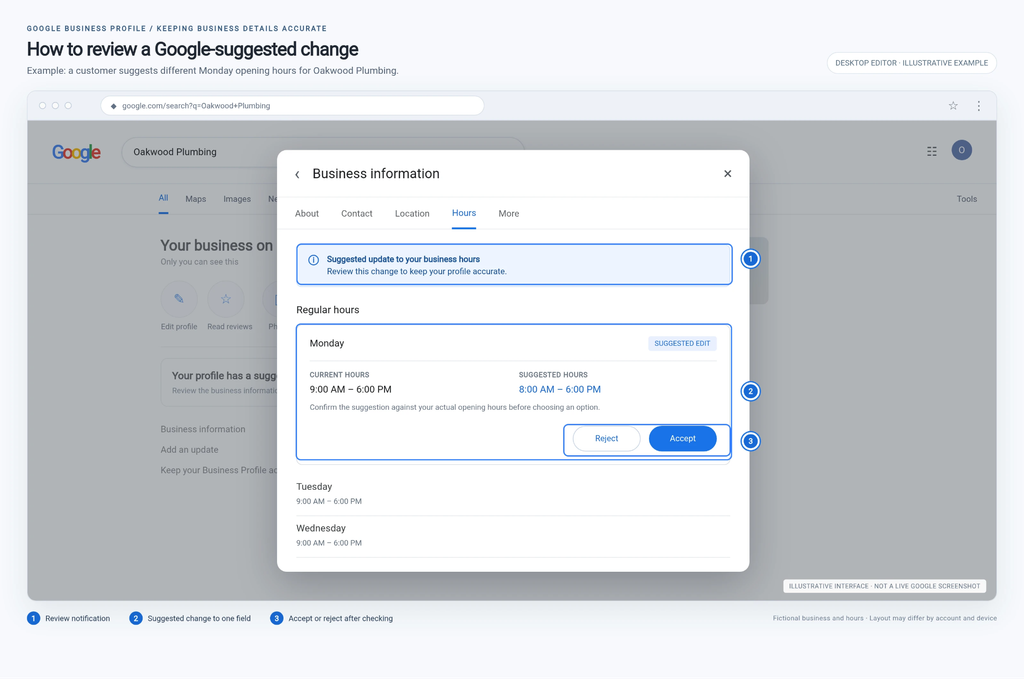
Task: Open the Google apps grid icon
Action: click(x=932, y=151)
